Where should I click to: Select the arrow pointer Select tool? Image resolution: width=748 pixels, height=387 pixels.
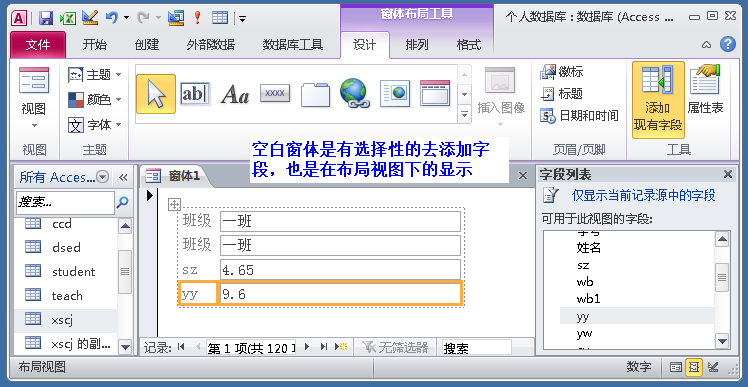(156, 94)
